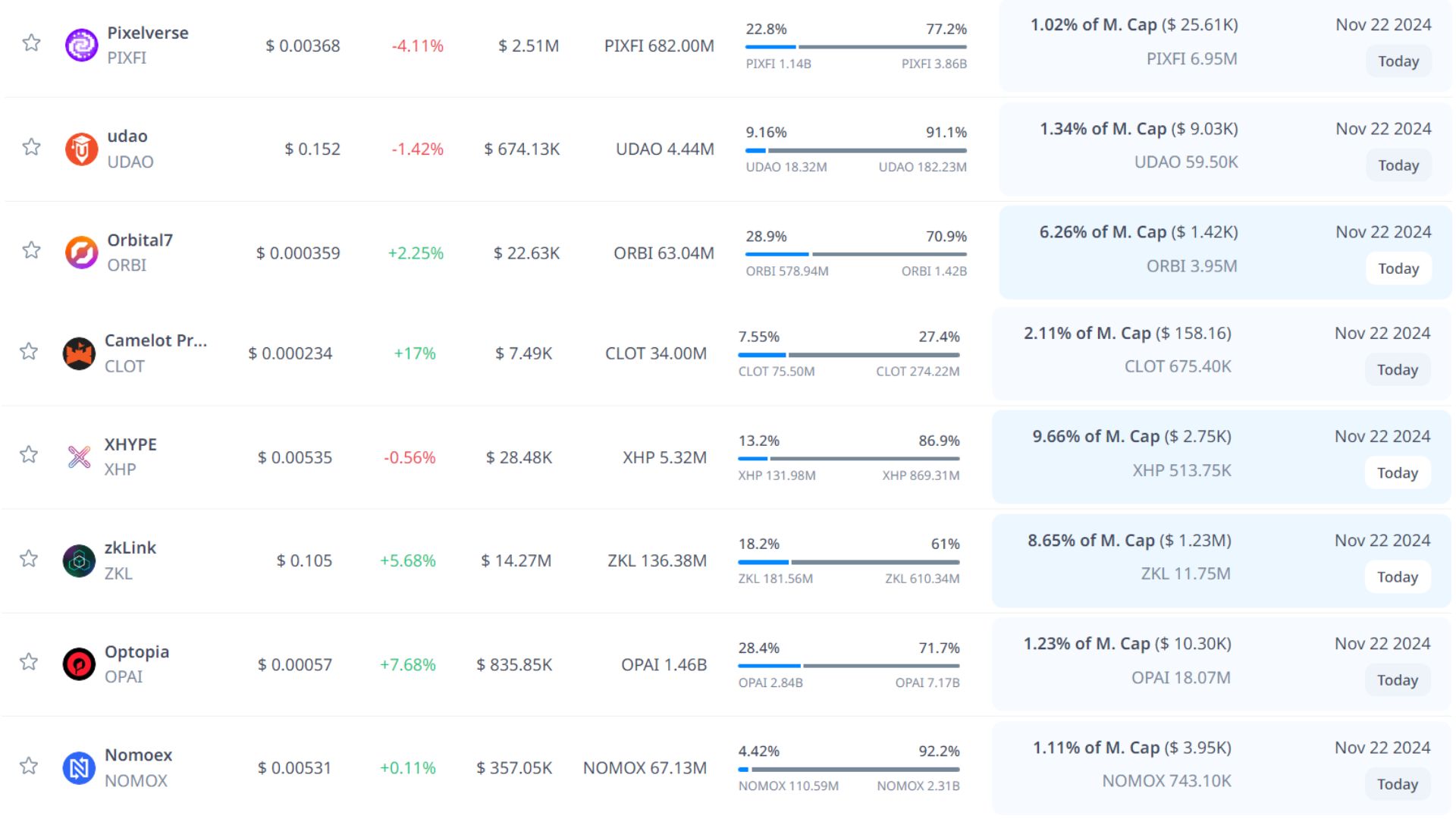
Task: Click the udao shield logo icon
Action: click(x=81, y=149)
